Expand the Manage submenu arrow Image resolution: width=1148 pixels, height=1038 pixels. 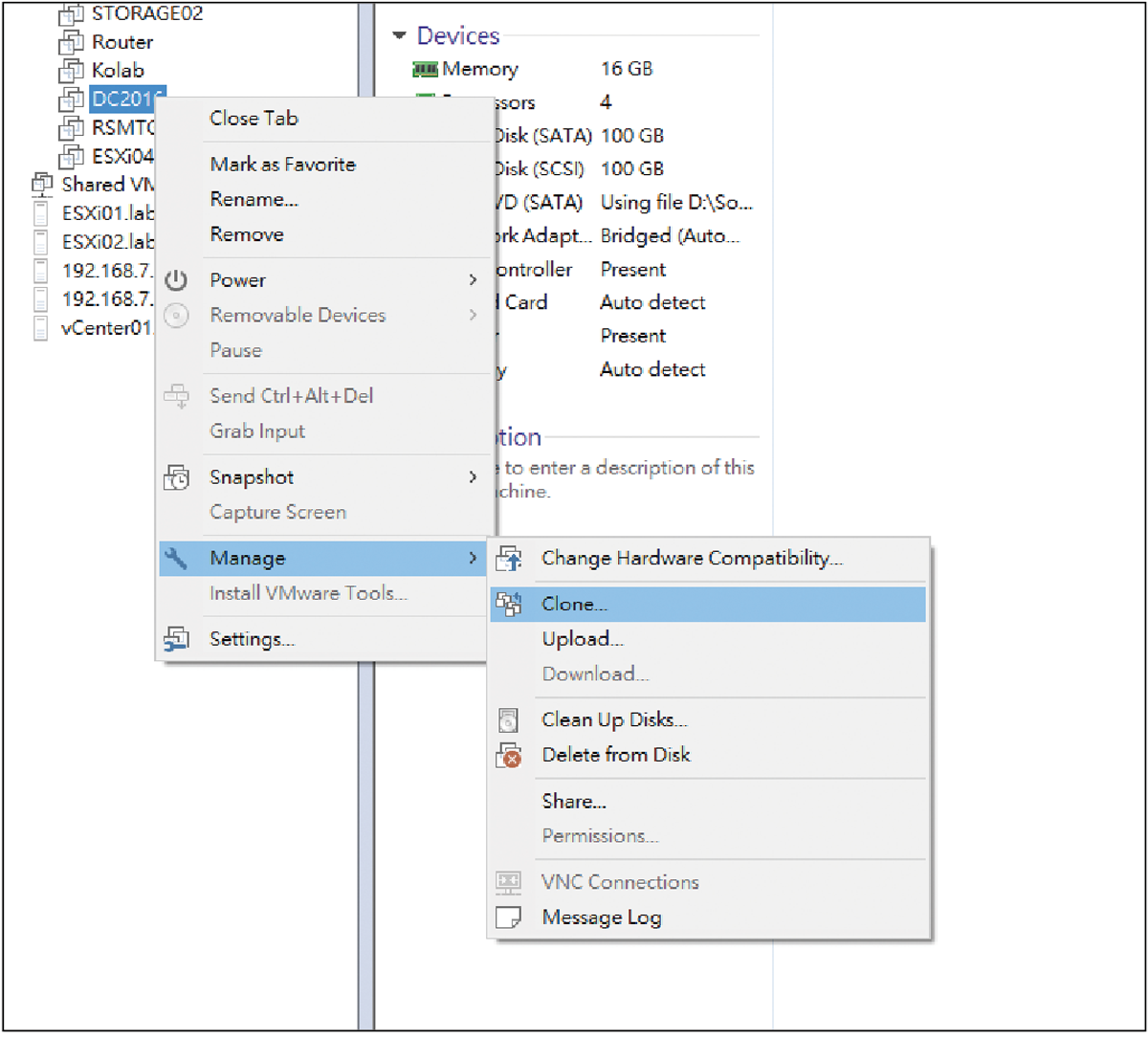pyautogui.click(x=473, y=558)
